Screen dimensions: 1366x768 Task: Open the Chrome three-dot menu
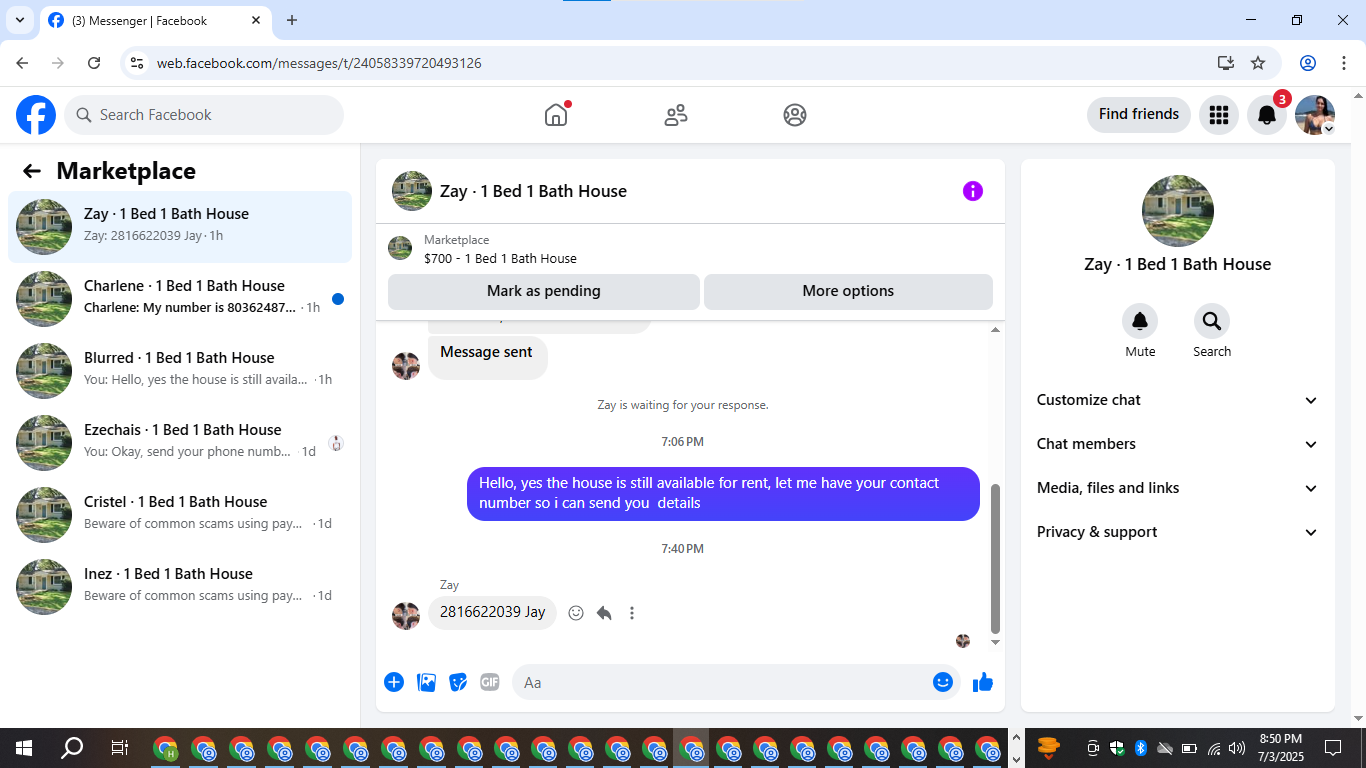[1342, 63]
